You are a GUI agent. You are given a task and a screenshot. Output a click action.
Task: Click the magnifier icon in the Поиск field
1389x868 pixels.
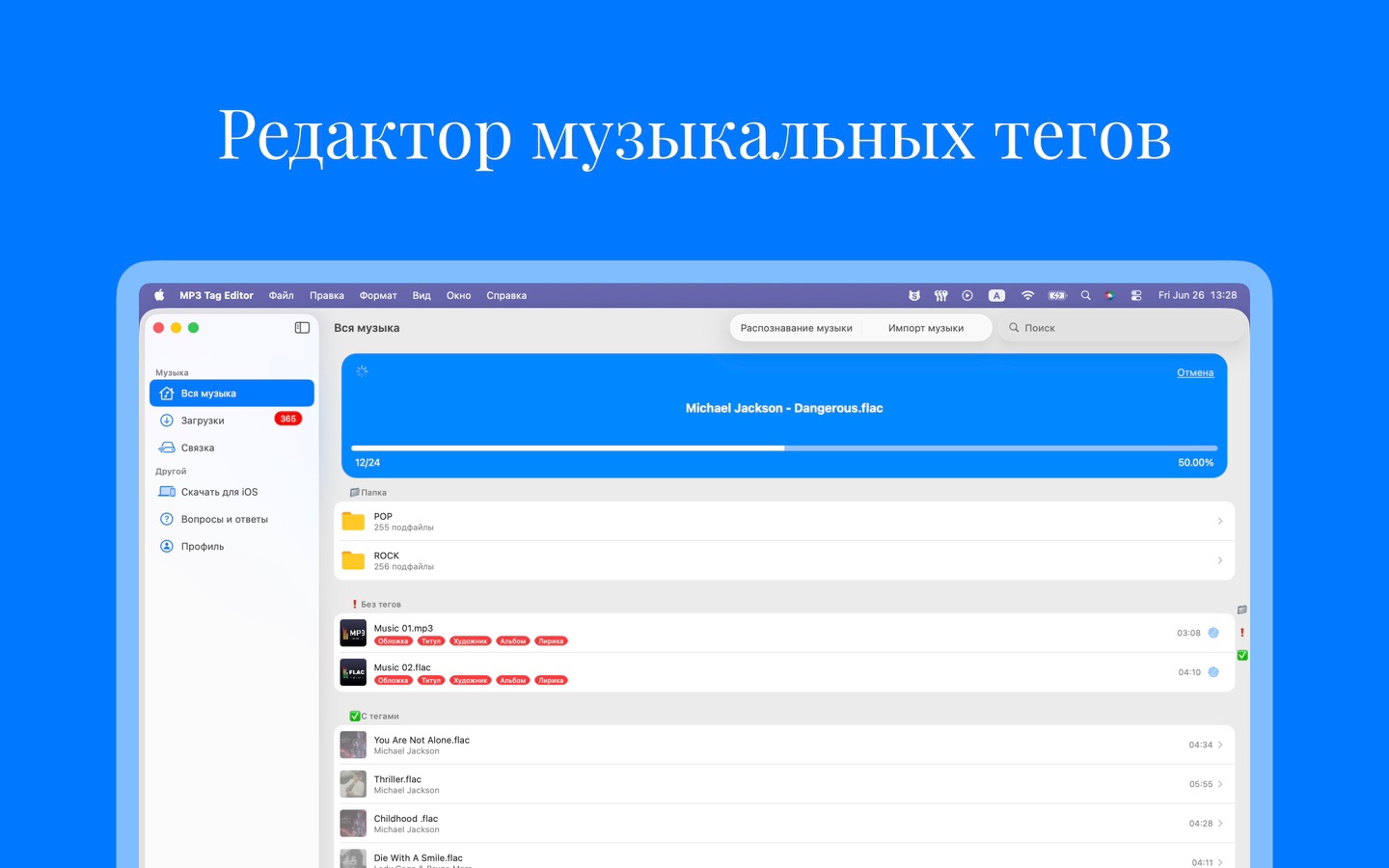coord(1014,328)
